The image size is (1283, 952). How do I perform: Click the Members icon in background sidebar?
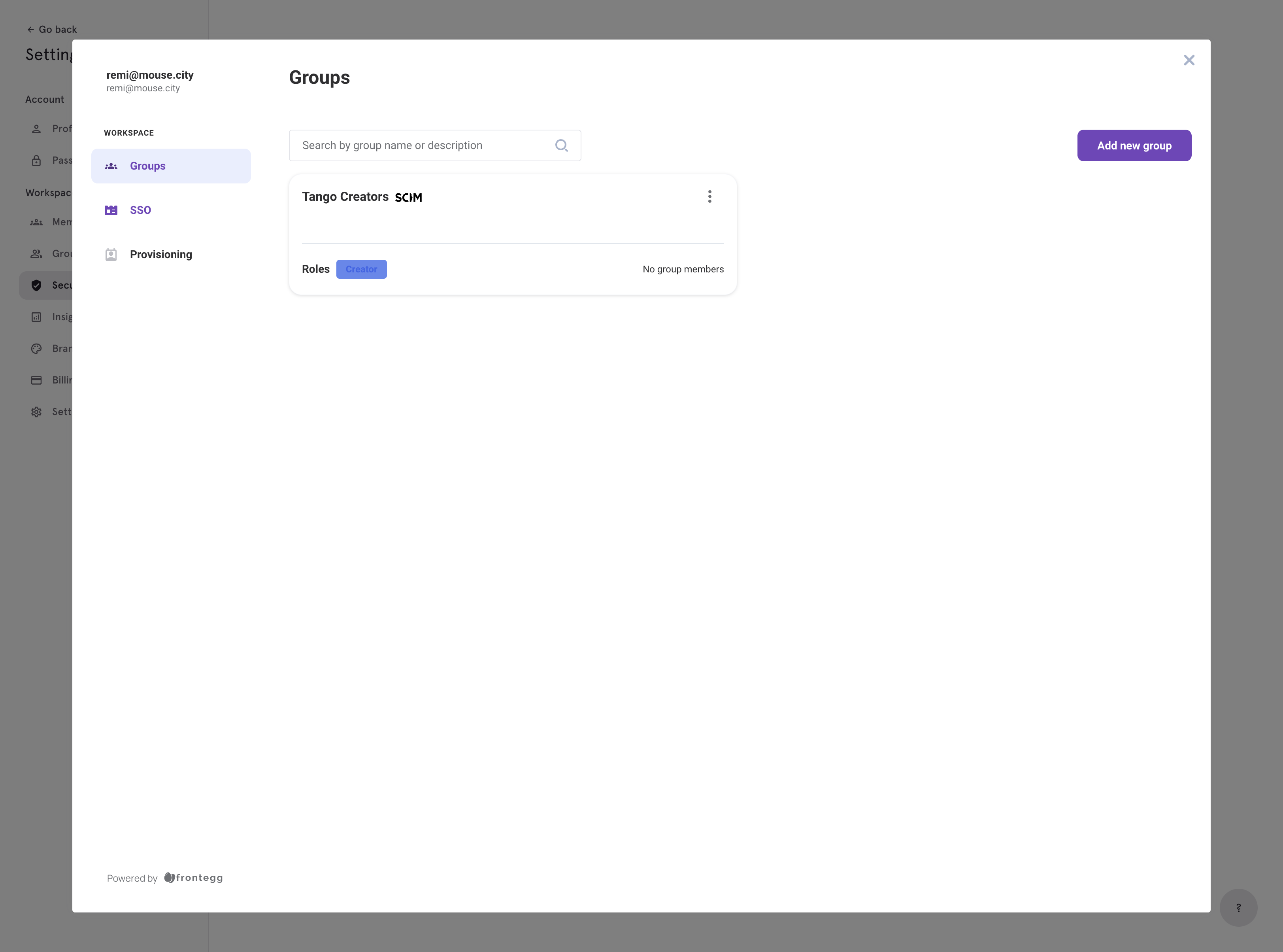pyautogui.click(x=36, y=223)
